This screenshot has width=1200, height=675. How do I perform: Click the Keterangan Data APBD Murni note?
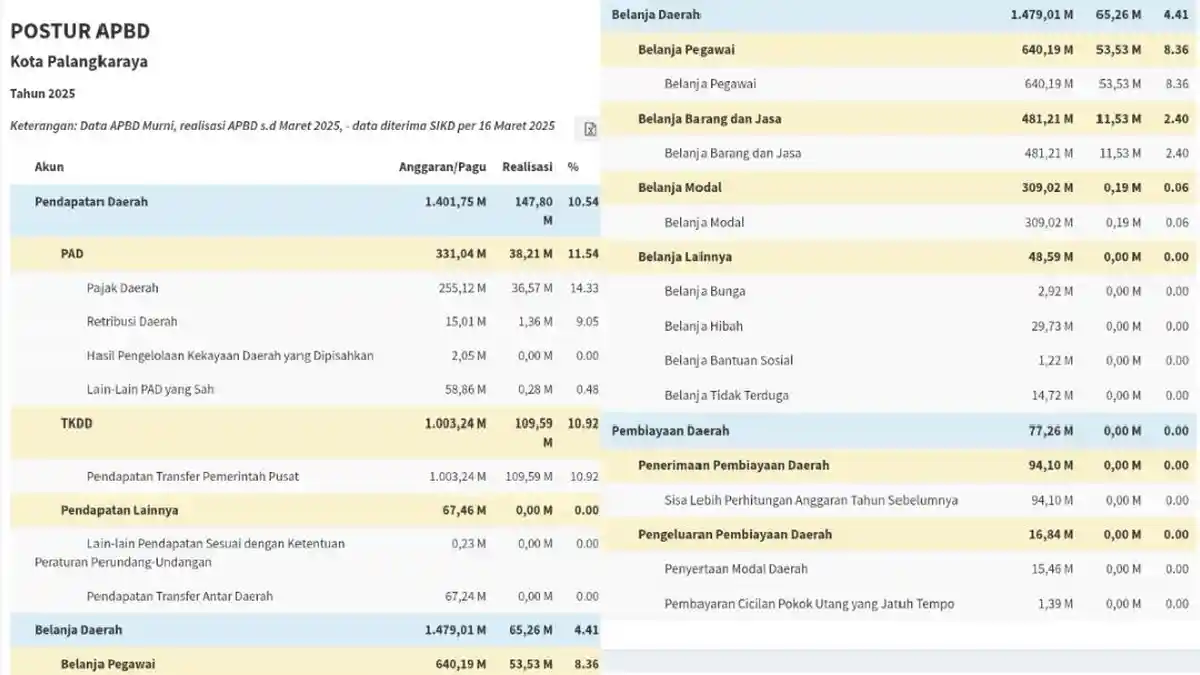(282, 126)
